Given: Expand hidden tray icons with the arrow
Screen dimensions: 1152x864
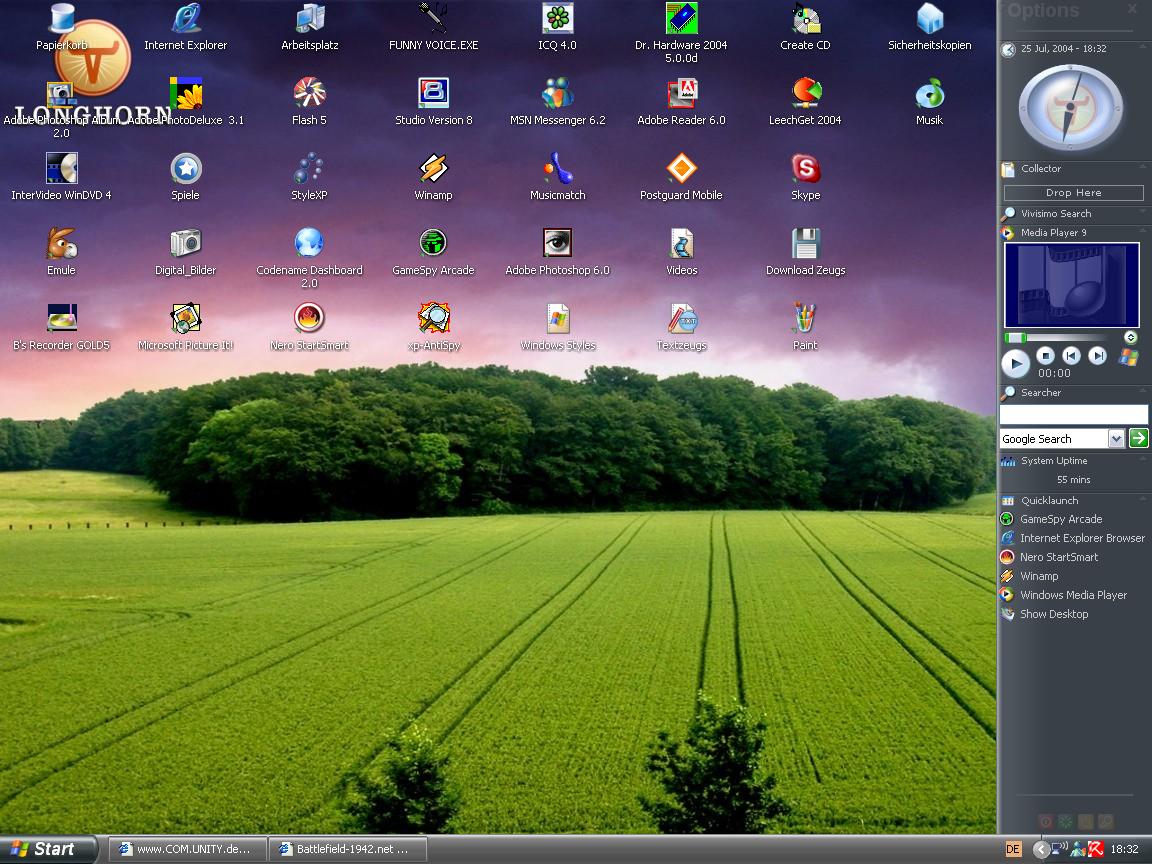Looking at the screenshot, I should click(x=1041, y=849).
